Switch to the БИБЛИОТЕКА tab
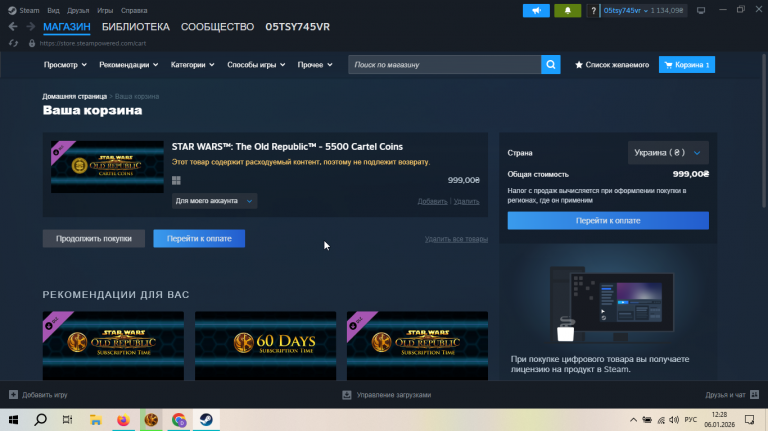The width and height of the screenshot is (768, 431). click(136, 26)
